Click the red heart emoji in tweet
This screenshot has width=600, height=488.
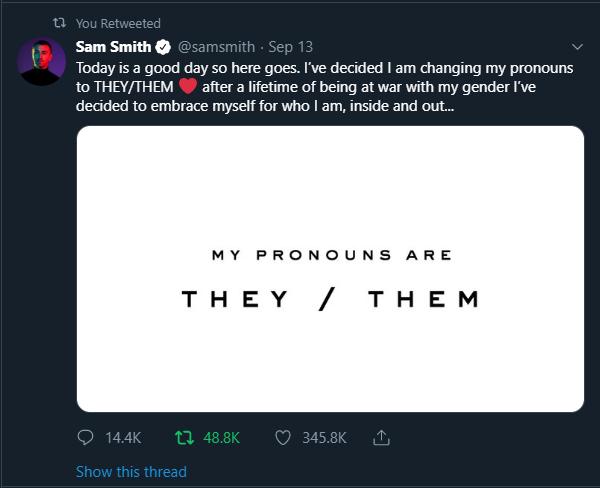[188, 86]
